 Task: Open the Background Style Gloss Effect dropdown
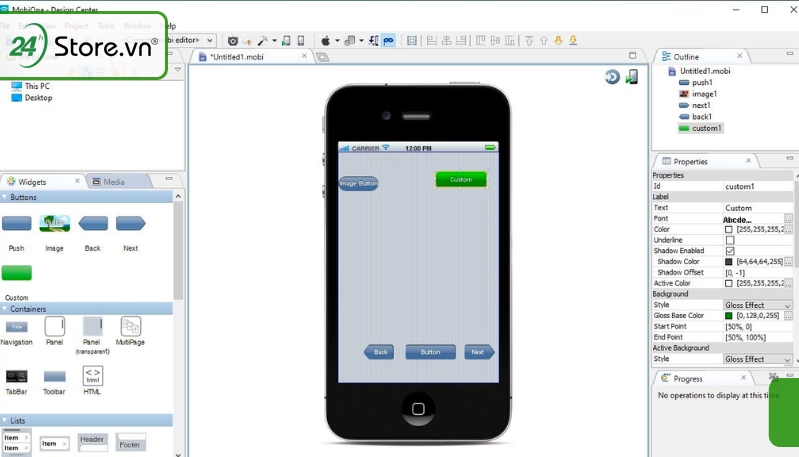pyautogui.click(x=758, y=305)
